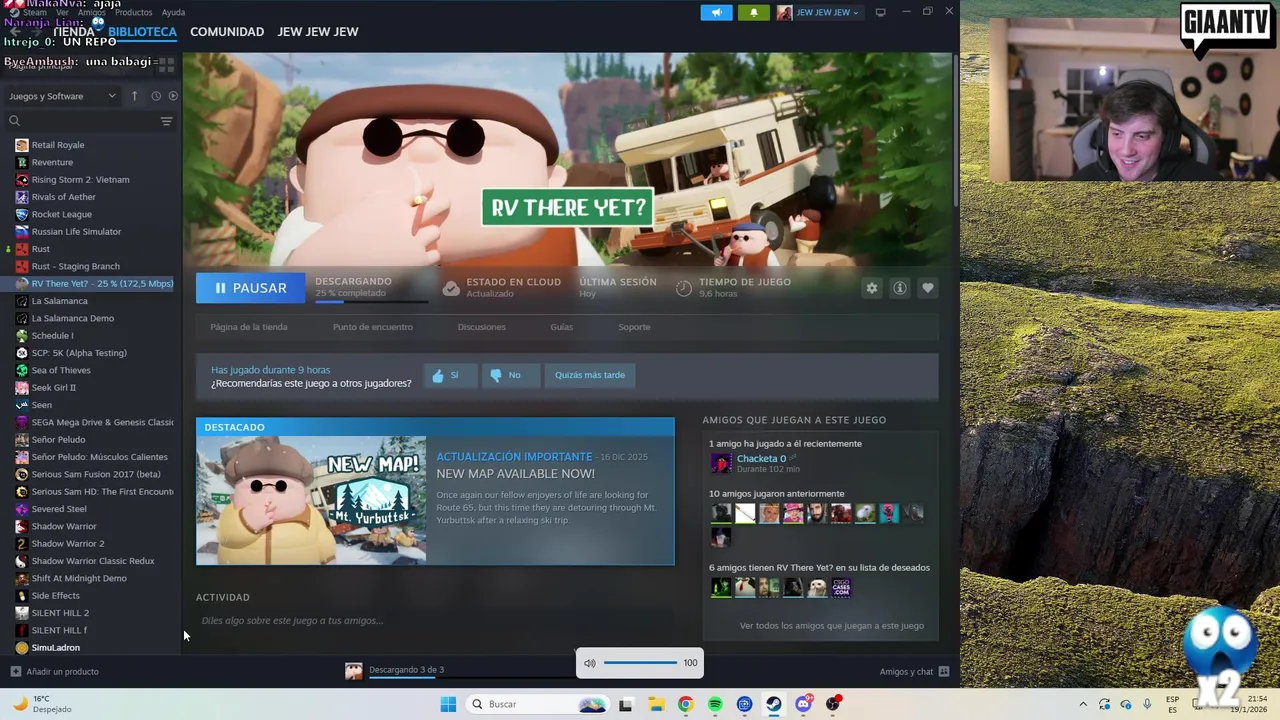Select Schedule I in library list
The height and width of the screenshot is (720, 1280).
(52, 335)
